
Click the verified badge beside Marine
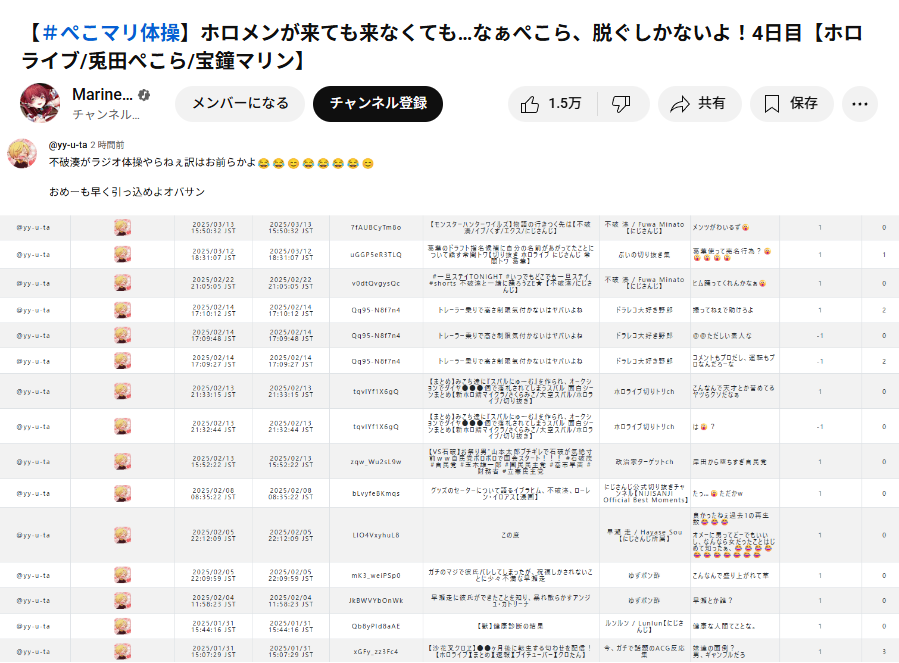pos(144,95)
